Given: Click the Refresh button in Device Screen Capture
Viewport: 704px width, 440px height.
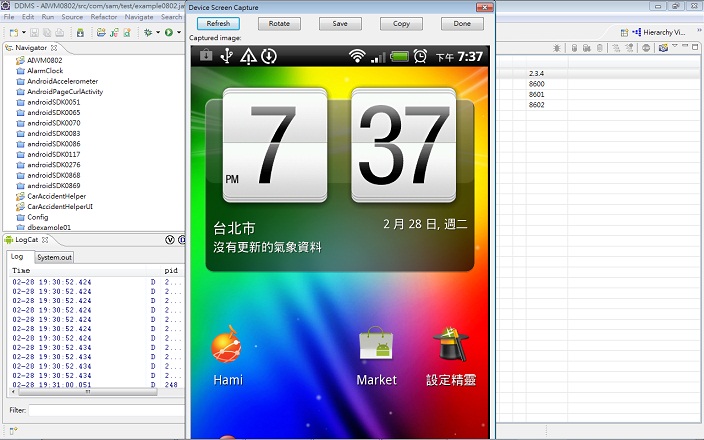Looking at the screenshot, I should point(218,23).
